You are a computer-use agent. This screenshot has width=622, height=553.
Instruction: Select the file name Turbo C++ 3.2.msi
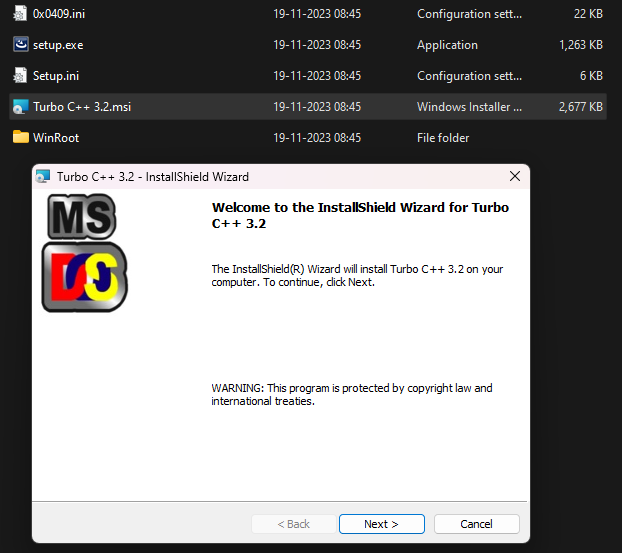point(82,107)
